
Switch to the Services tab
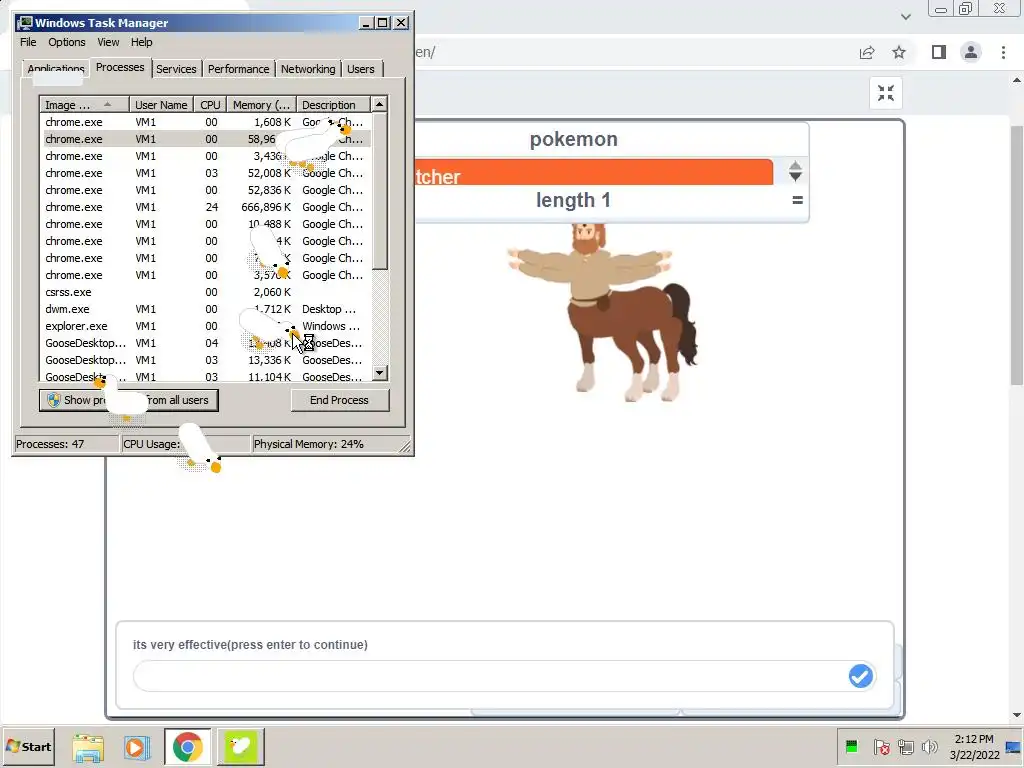[x=176, y=69]
